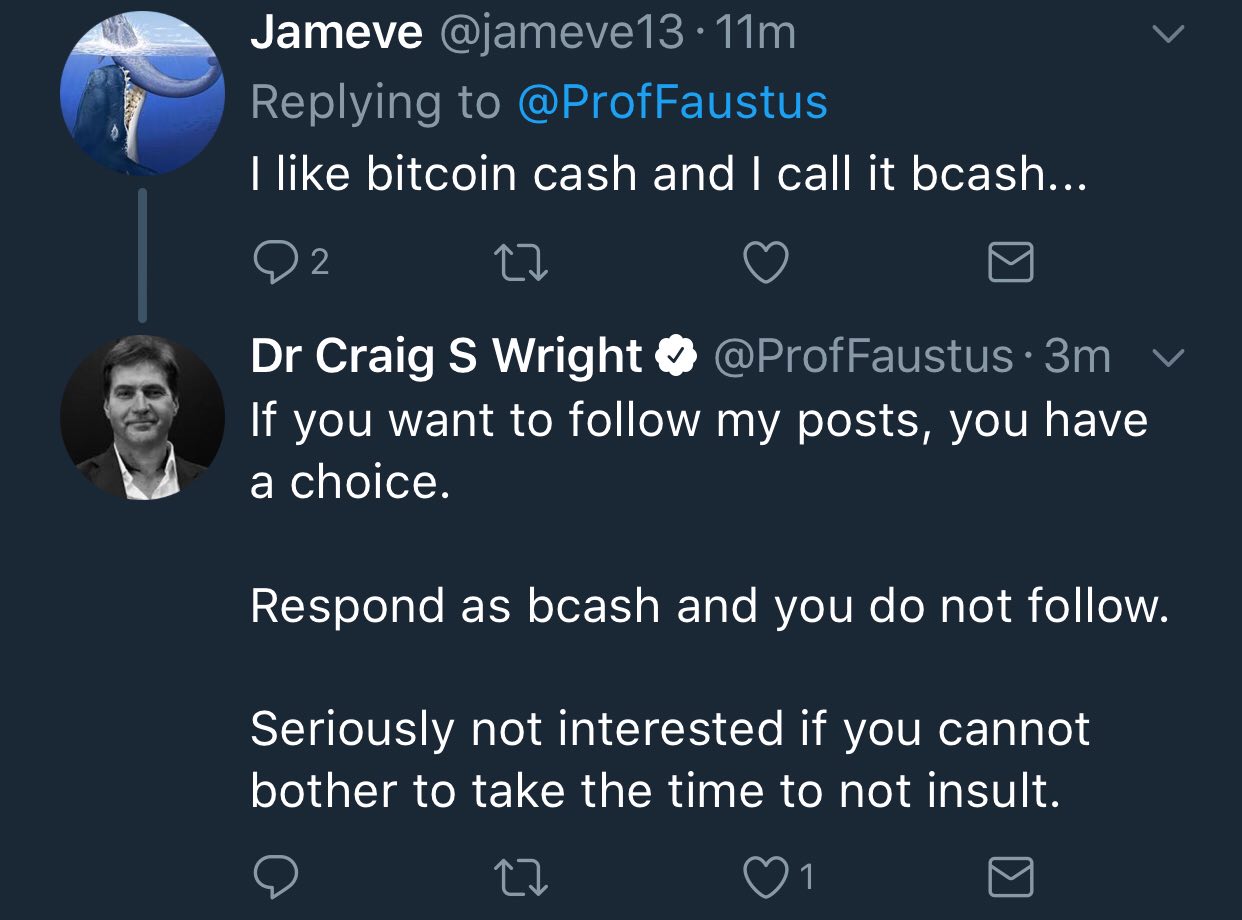Open options chevron on Jameve's tweet
The image size is (1242, 920).
point(1168,35)
